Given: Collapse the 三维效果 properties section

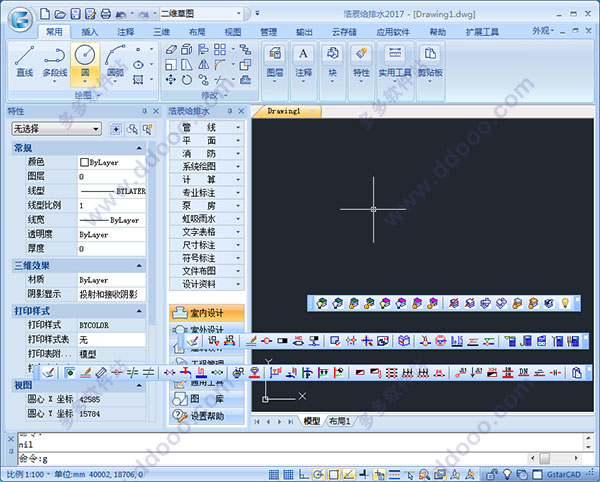Looking at the screenshot, I should point(139,265).
